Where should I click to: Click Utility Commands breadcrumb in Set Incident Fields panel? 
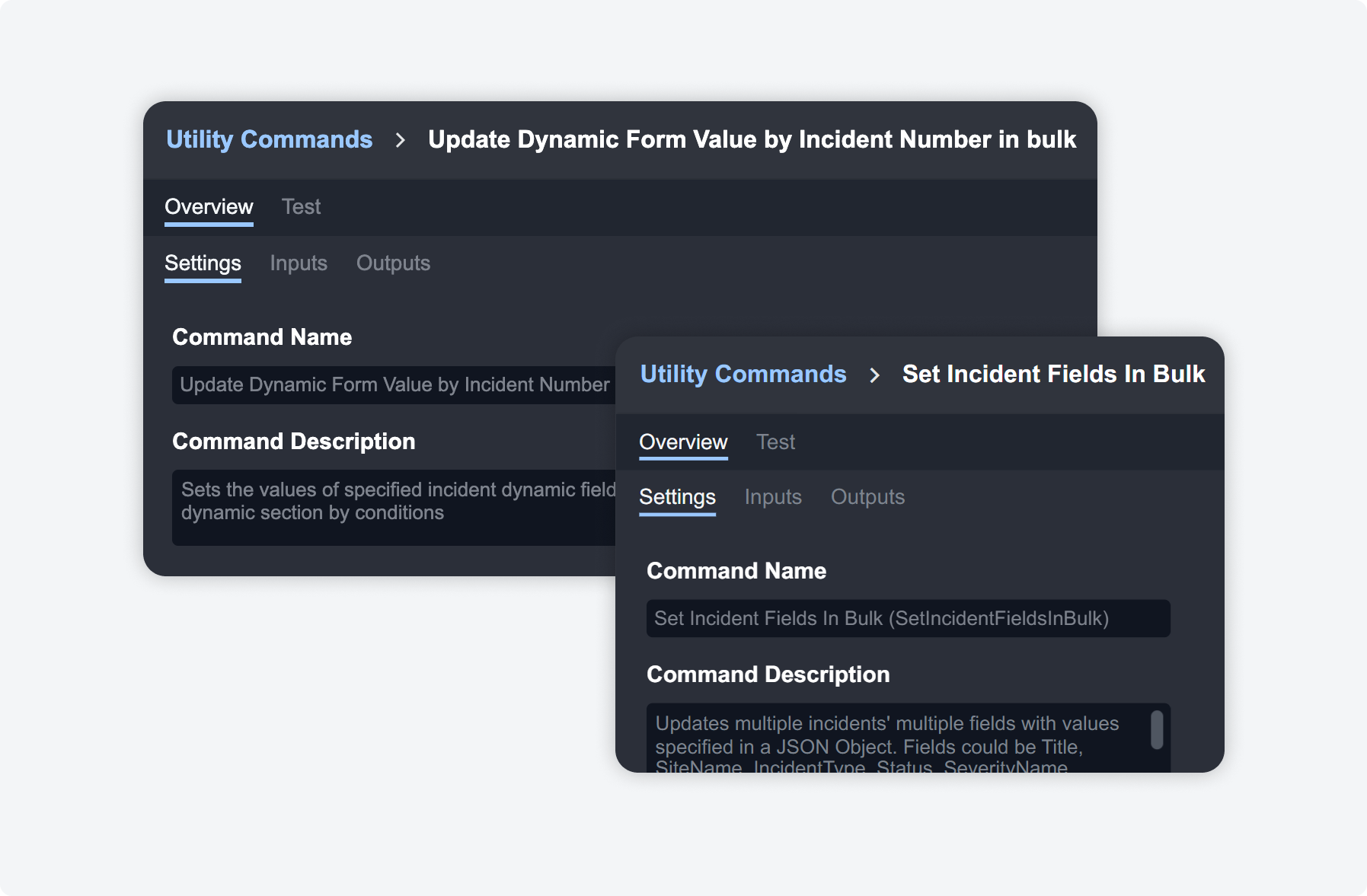tap(743, 374)
